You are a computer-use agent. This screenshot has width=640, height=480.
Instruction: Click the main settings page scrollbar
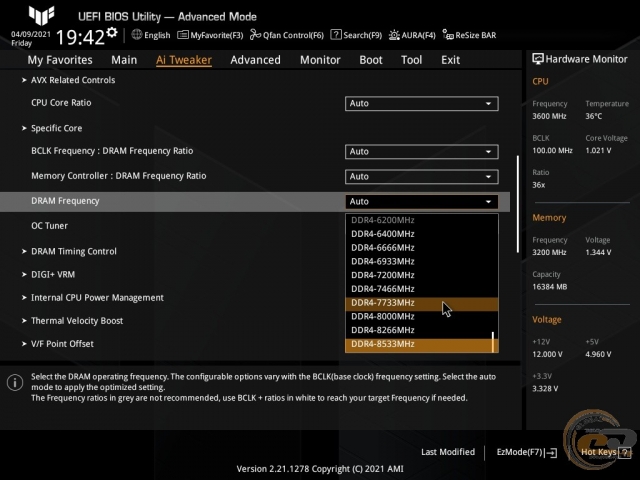pos(518,204)
